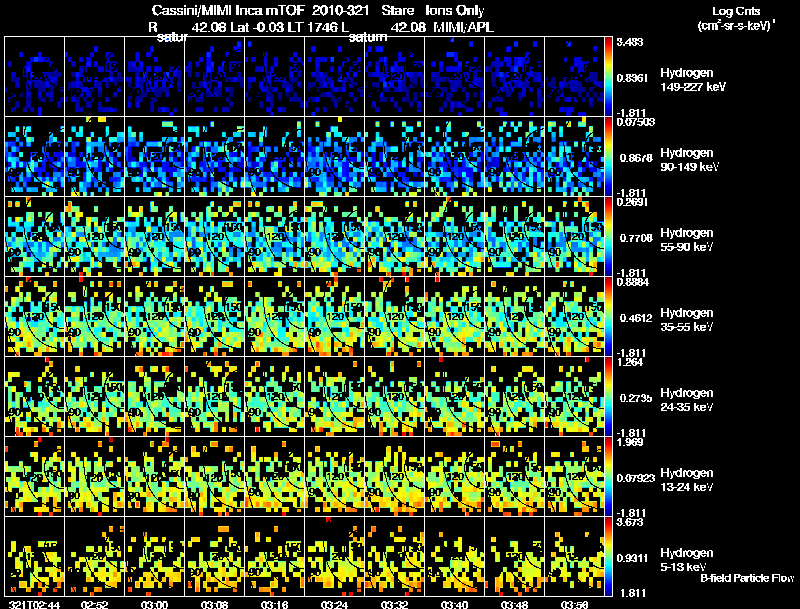This screenshot has height=609, width=800.
Task: Click the 03:56 time label
Action: point(574,604)
